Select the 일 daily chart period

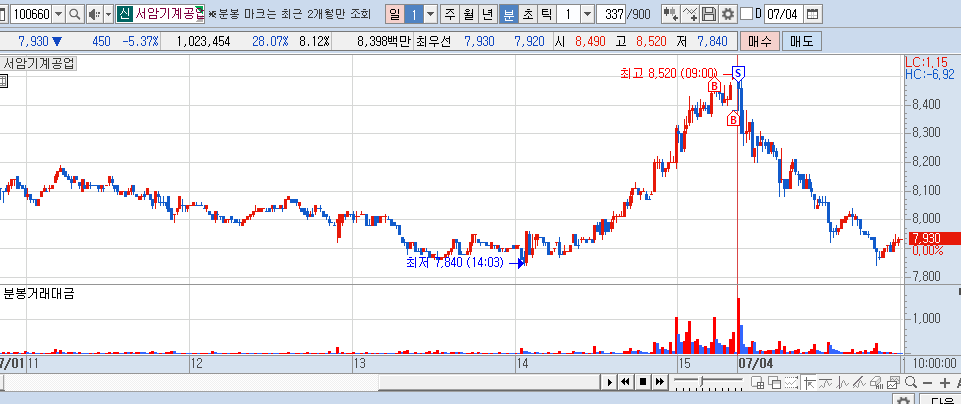pyautogui.click(x=394, y=13)
